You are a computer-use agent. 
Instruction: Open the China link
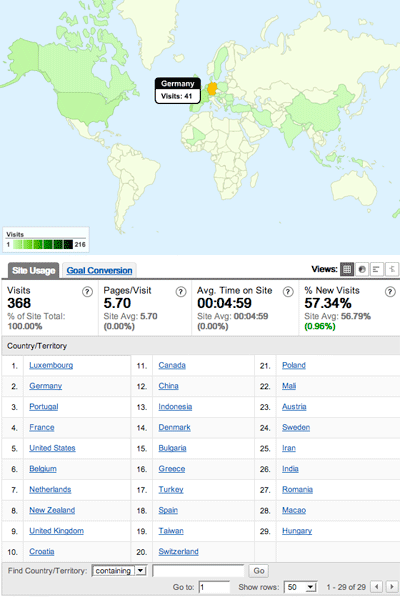[x=168, y=386]
